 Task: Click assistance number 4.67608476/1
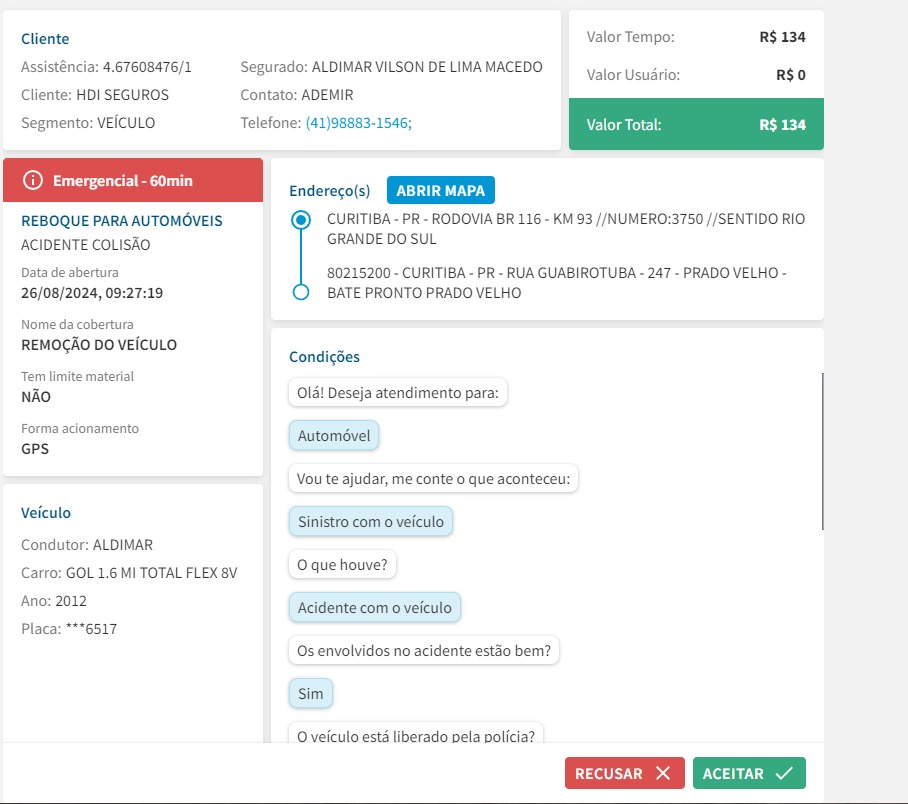(x=147, y=67)
